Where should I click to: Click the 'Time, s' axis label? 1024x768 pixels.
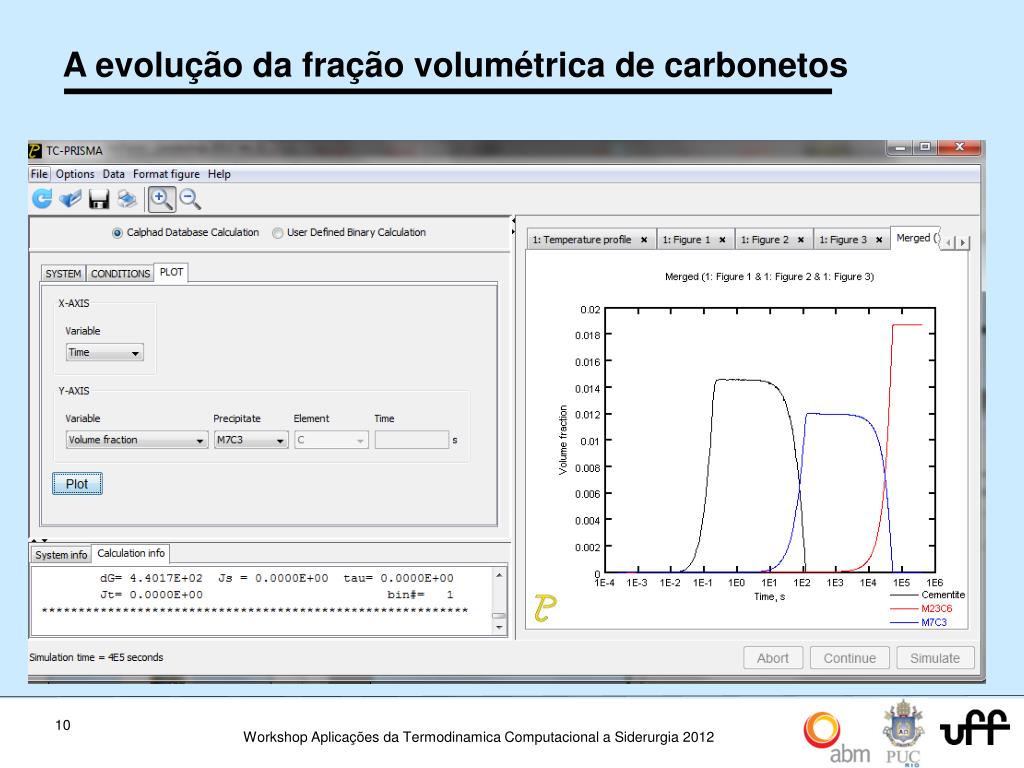(x=769, y=597)
